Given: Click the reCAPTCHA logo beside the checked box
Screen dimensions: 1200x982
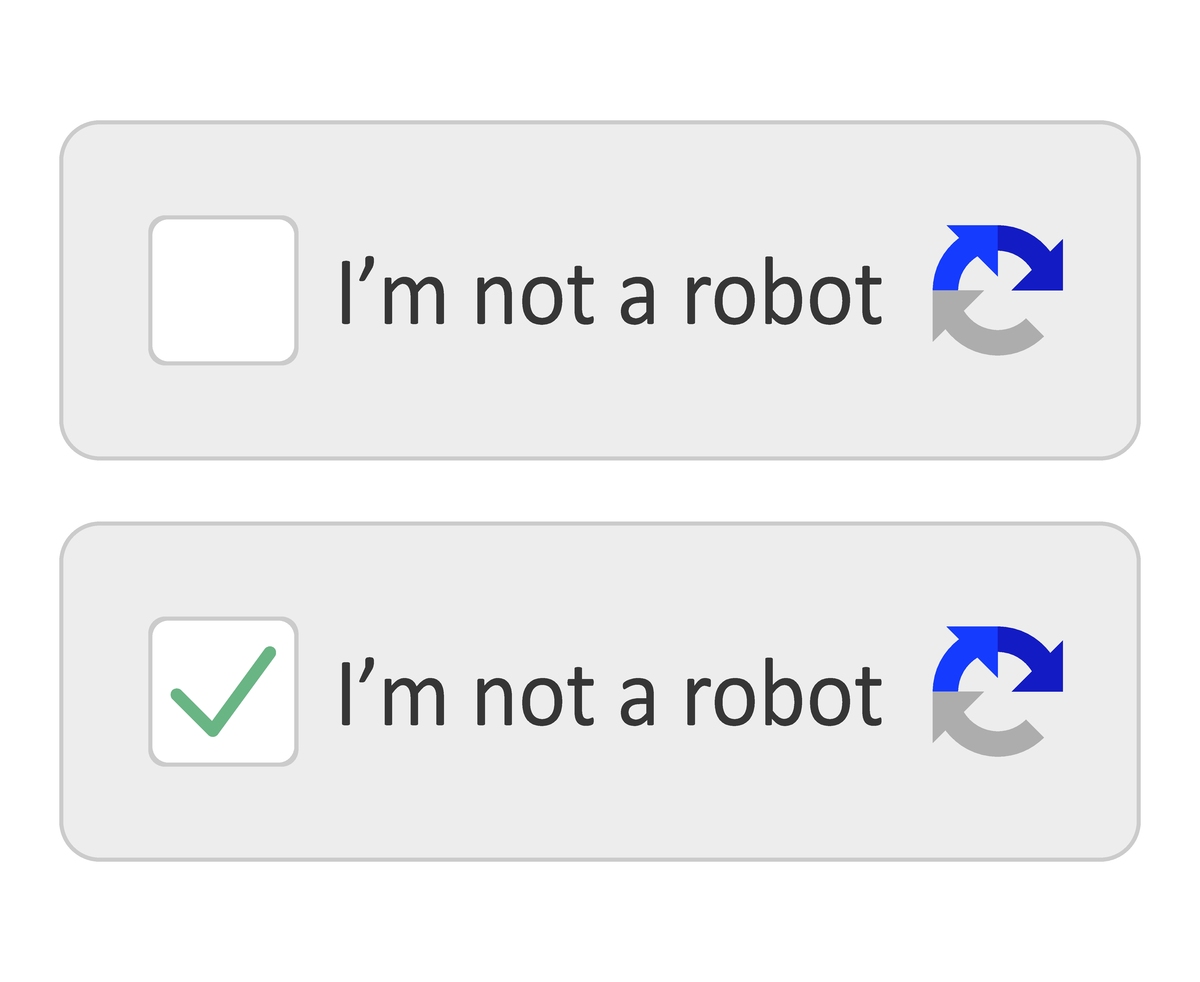Looking at the screenshot, I should tap(997, 691).
